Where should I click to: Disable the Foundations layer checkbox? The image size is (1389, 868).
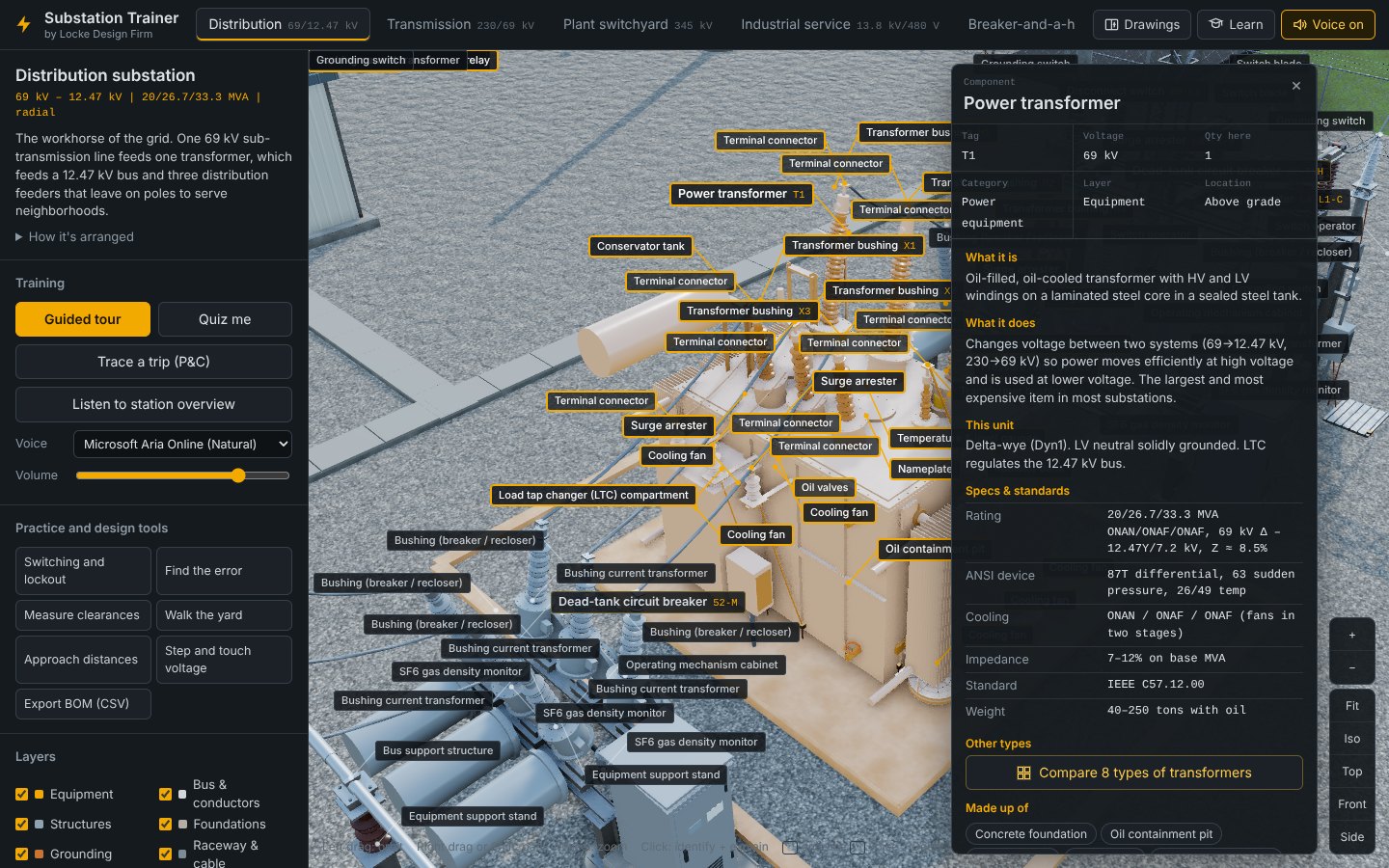point(165,825)
